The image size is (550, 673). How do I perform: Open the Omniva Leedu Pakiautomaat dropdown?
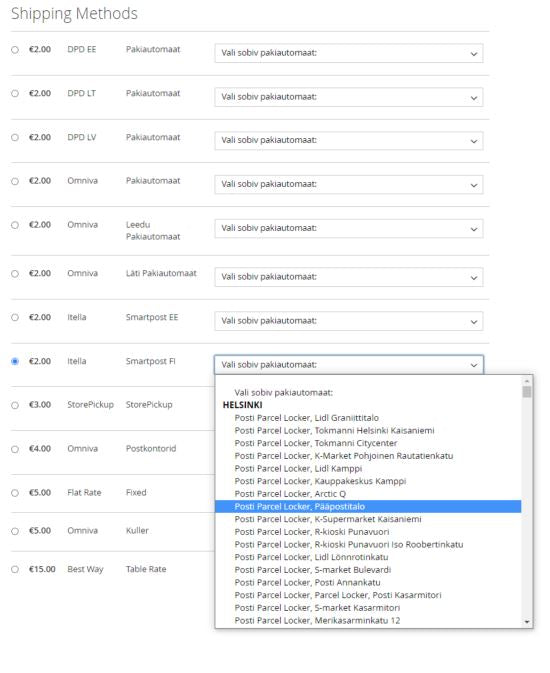(349, 228)
